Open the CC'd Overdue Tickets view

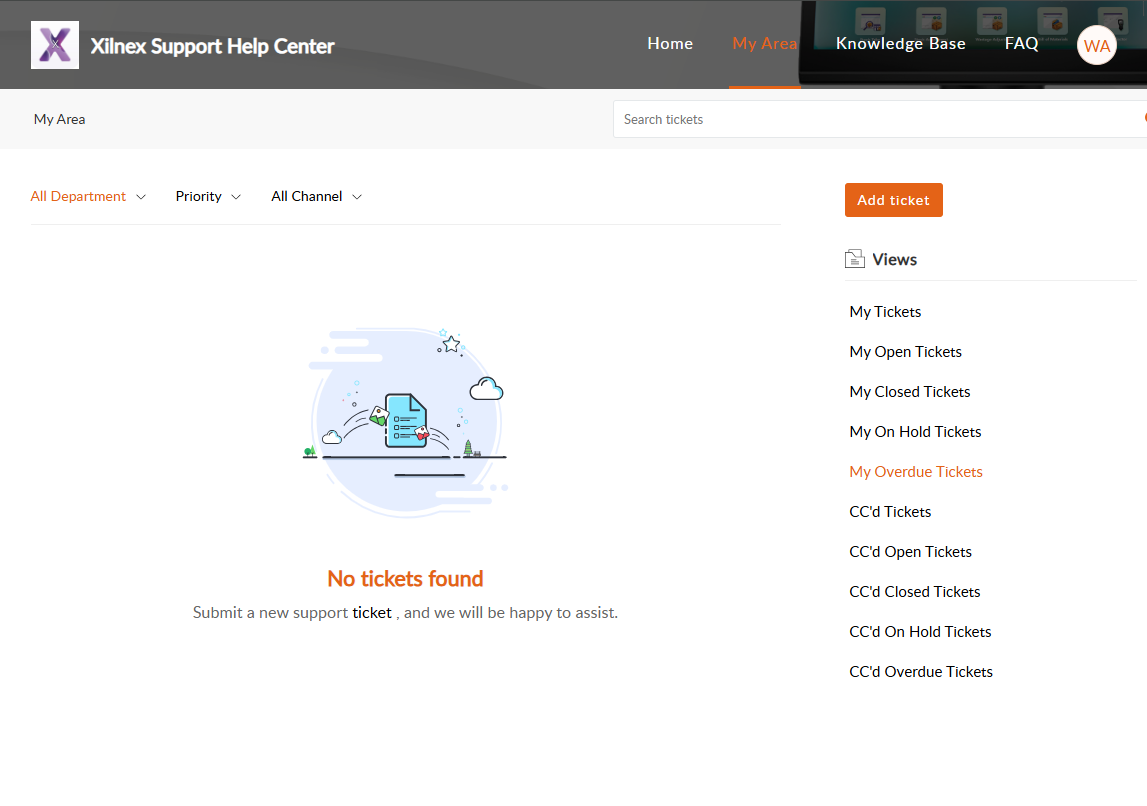[921, 672]
